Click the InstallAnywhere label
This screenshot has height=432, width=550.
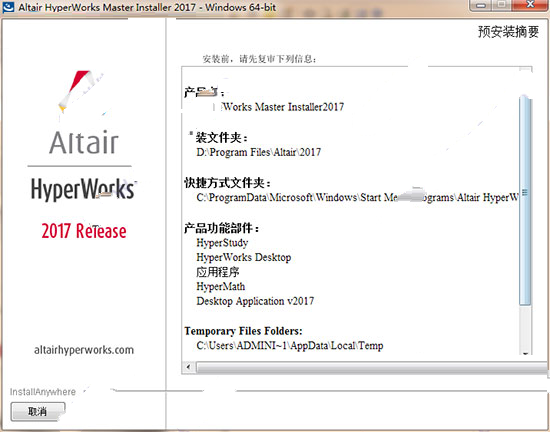[x=43, y=392]
